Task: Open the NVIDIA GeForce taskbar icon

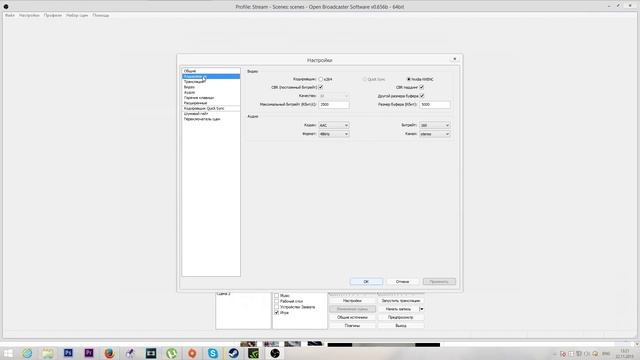Action: click(x=254, y=353)
